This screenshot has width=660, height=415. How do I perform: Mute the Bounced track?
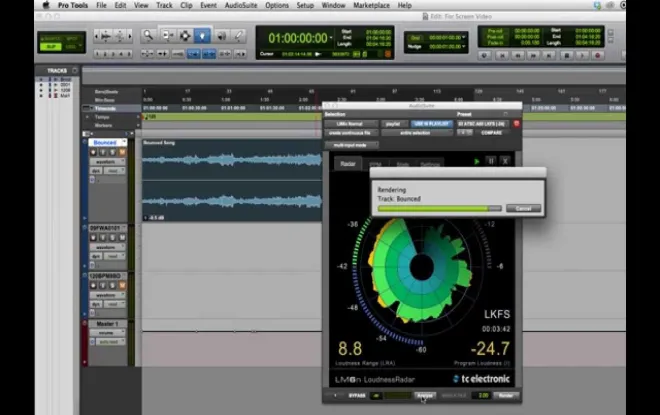point(122,152)
